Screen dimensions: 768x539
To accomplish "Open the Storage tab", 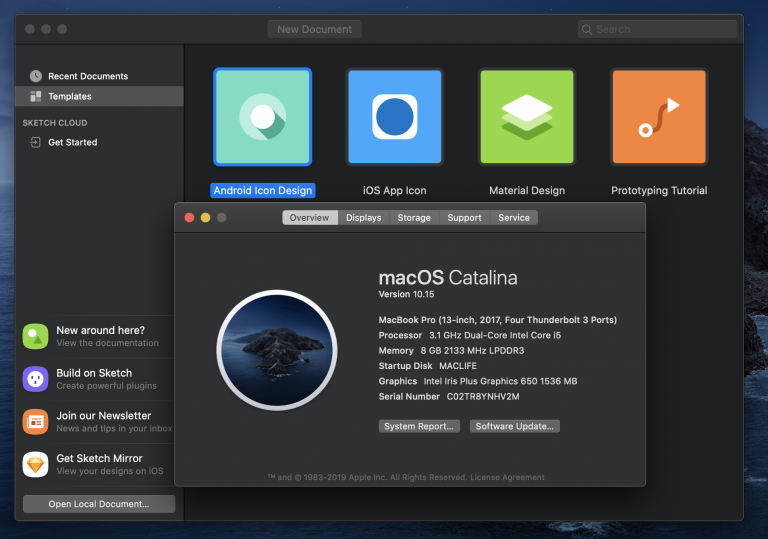I will (414, 218).
